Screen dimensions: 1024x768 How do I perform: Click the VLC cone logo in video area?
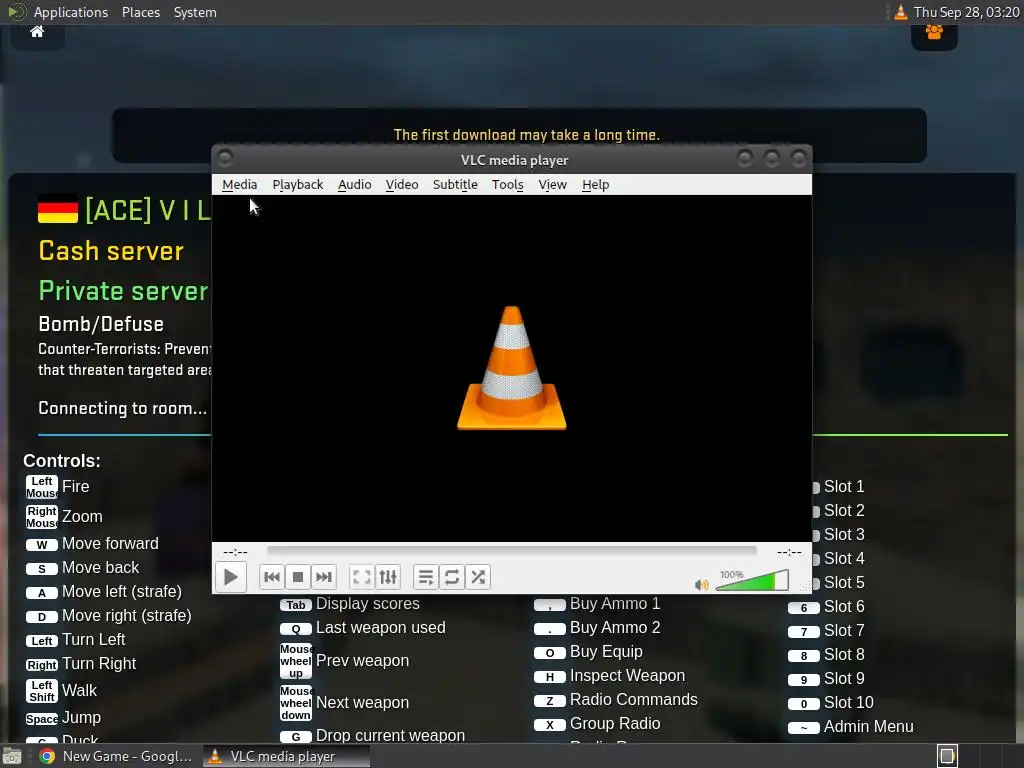click(x=511, y=368)
